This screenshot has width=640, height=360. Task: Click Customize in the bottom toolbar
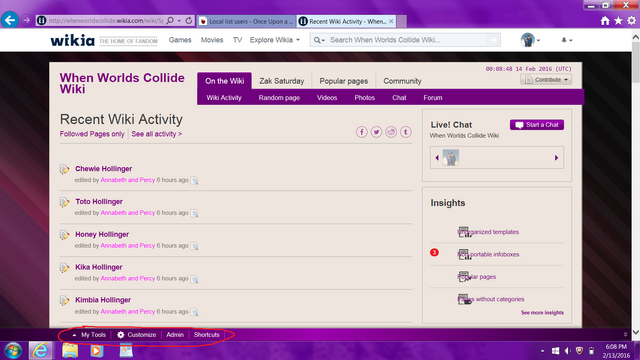point(137,335)
